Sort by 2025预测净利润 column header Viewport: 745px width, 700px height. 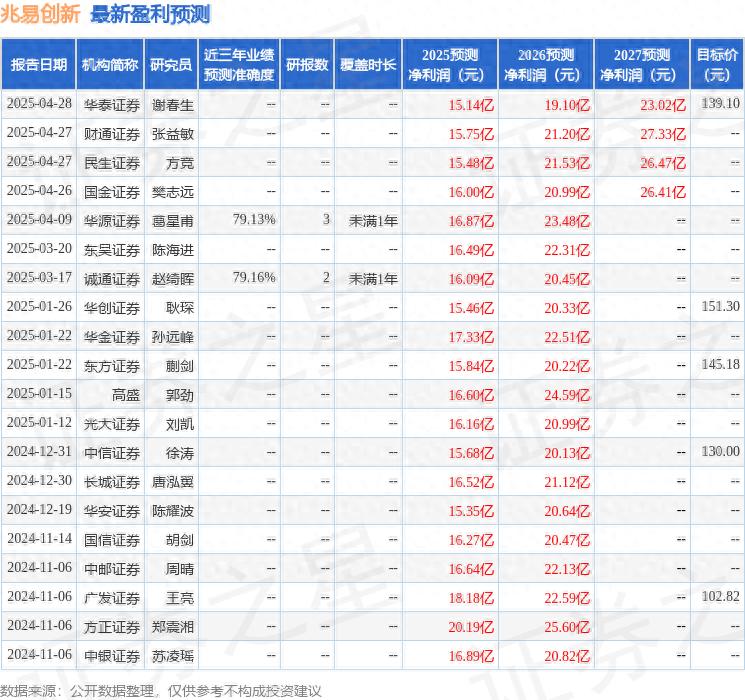click(x=449, y=65)
